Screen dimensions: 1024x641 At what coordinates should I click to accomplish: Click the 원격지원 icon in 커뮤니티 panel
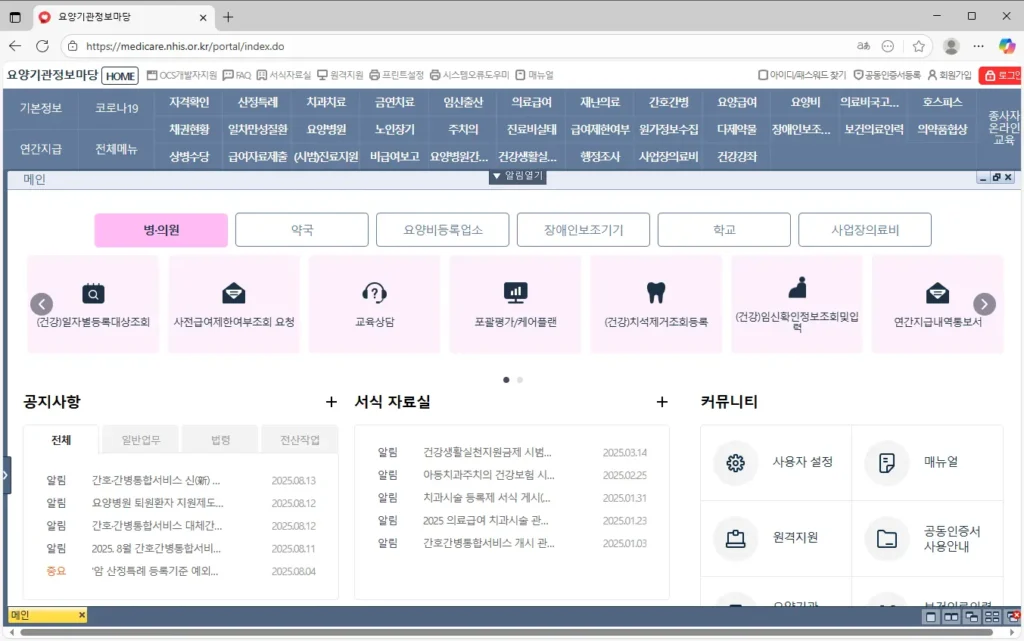click(736, 538)
